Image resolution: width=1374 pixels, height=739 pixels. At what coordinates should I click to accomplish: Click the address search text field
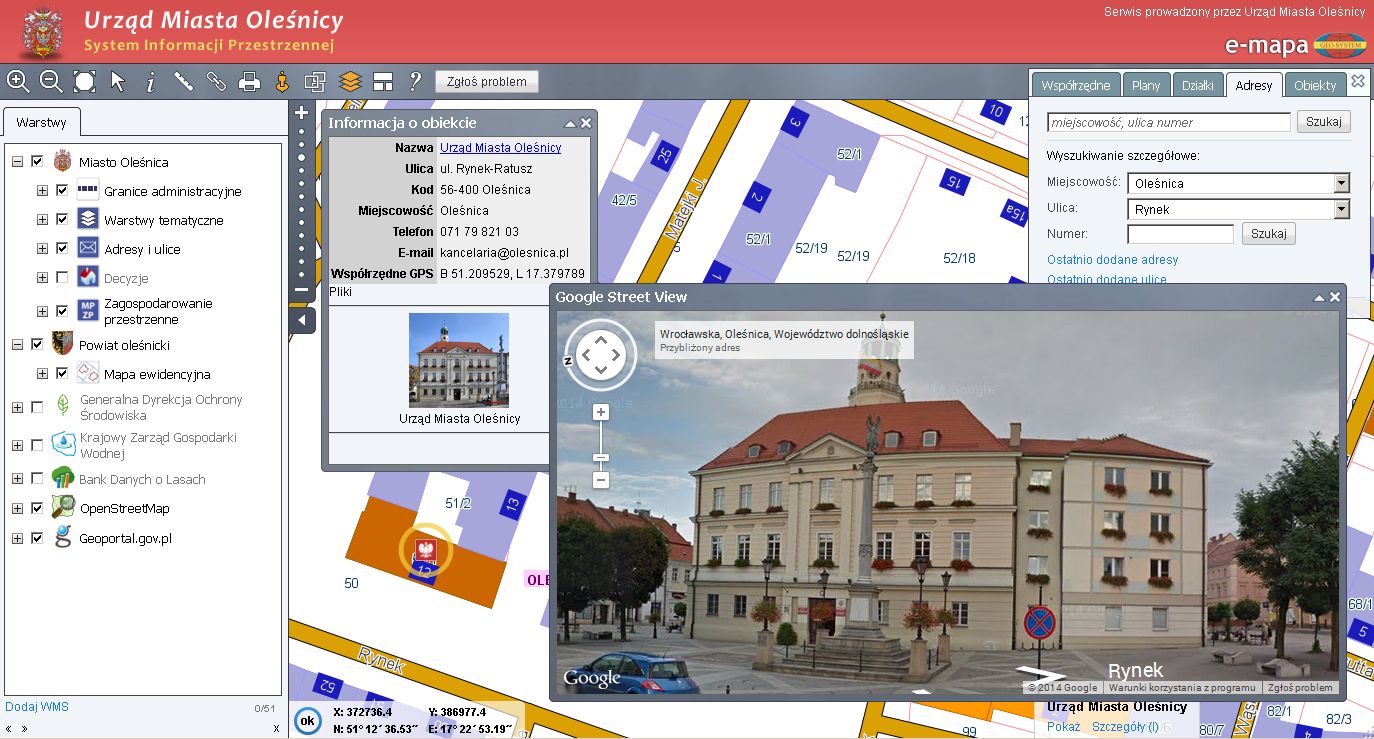pyautogui.click(x=1169, y=122)
